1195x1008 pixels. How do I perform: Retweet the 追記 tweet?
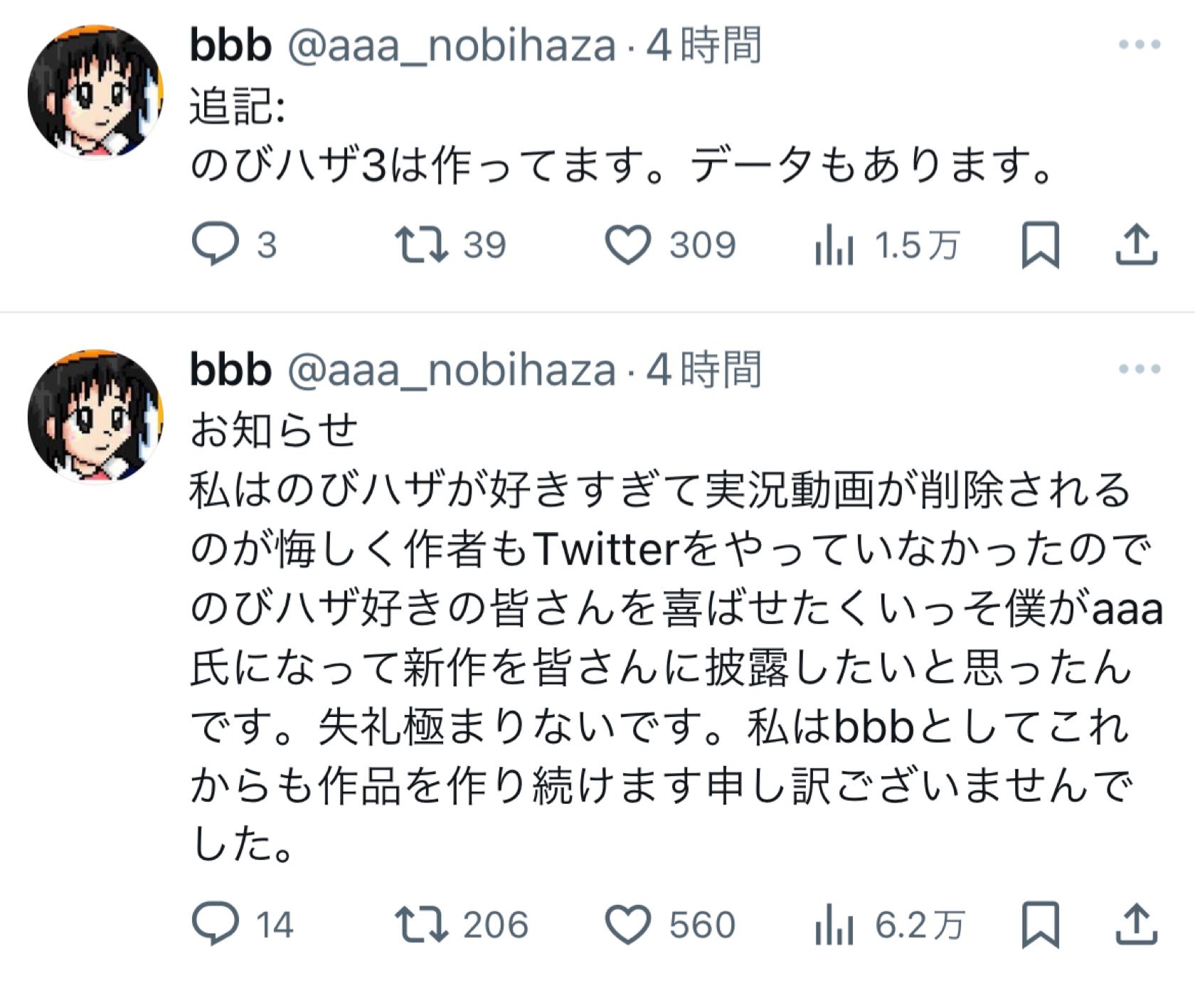click(422, 245)
